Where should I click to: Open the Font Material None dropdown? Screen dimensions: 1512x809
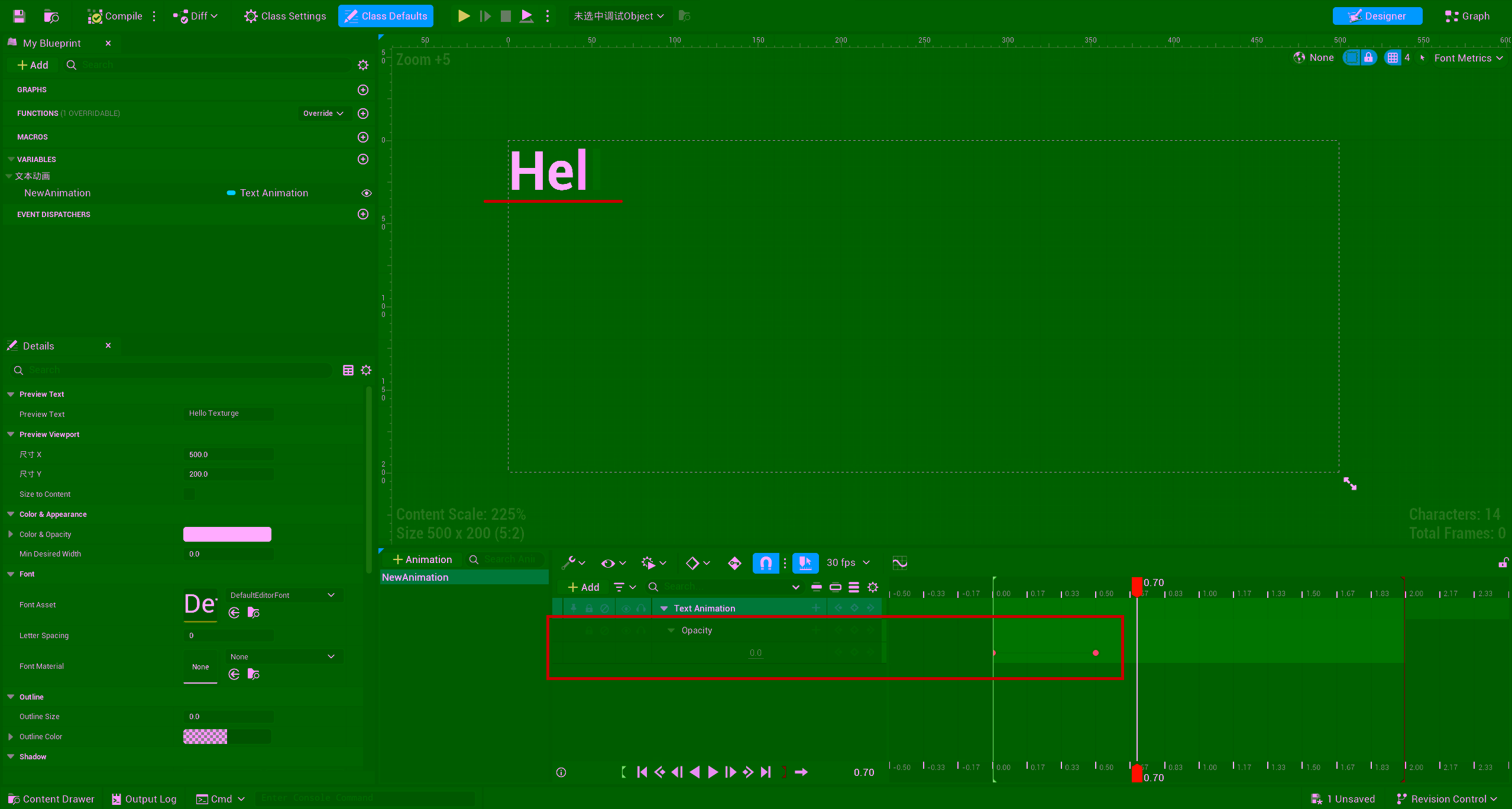[x=284, y=656]
